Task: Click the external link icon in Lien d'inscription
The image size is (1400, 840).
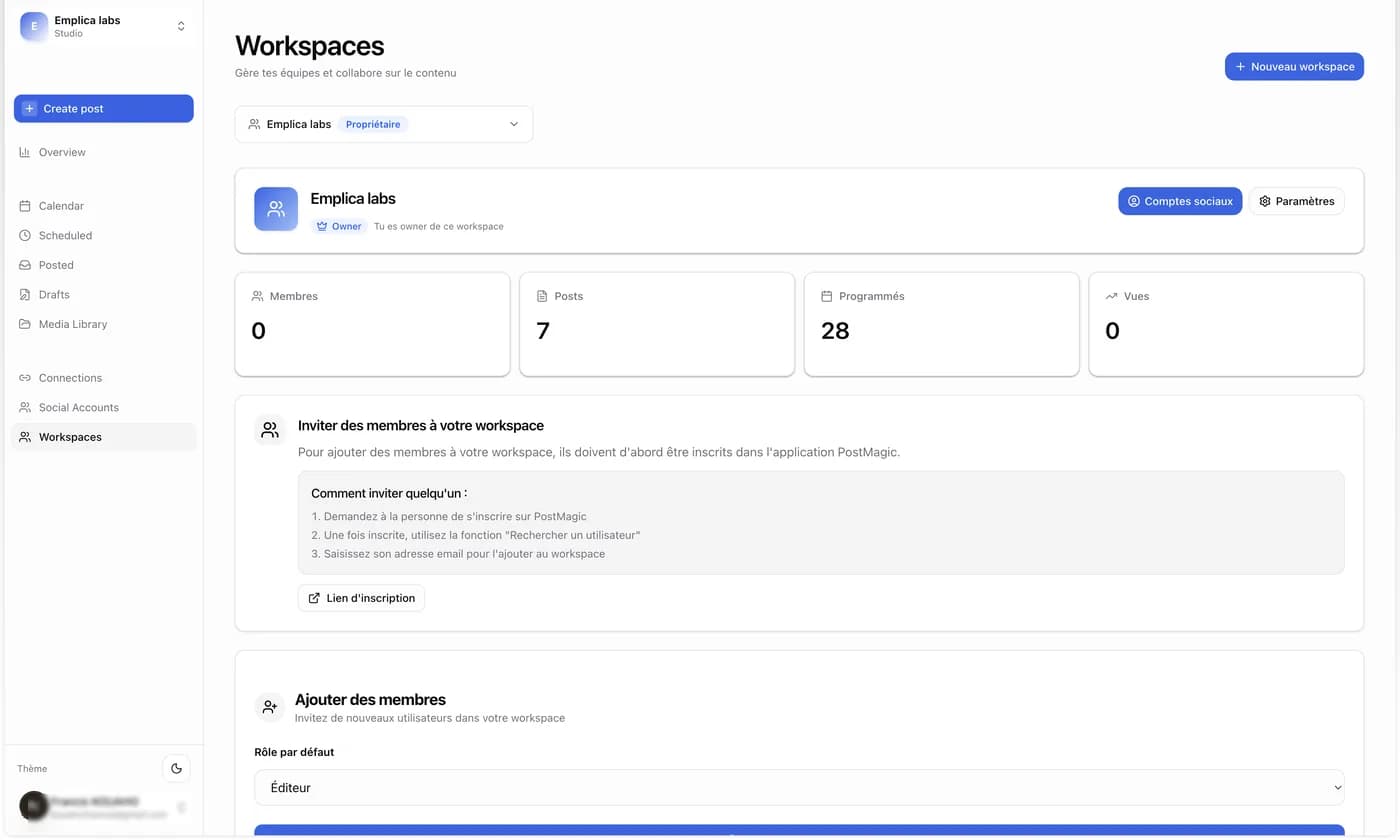Action: (314, 598)
